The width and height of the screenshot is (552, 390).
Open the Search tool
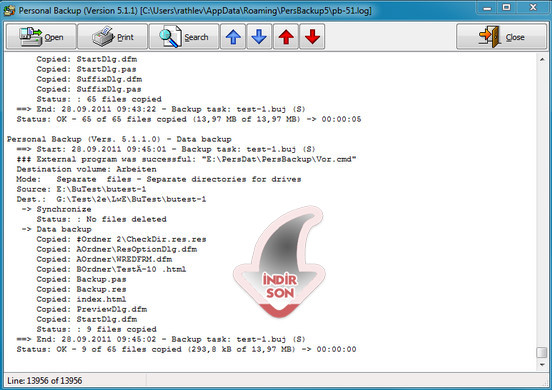coord(184,37)
